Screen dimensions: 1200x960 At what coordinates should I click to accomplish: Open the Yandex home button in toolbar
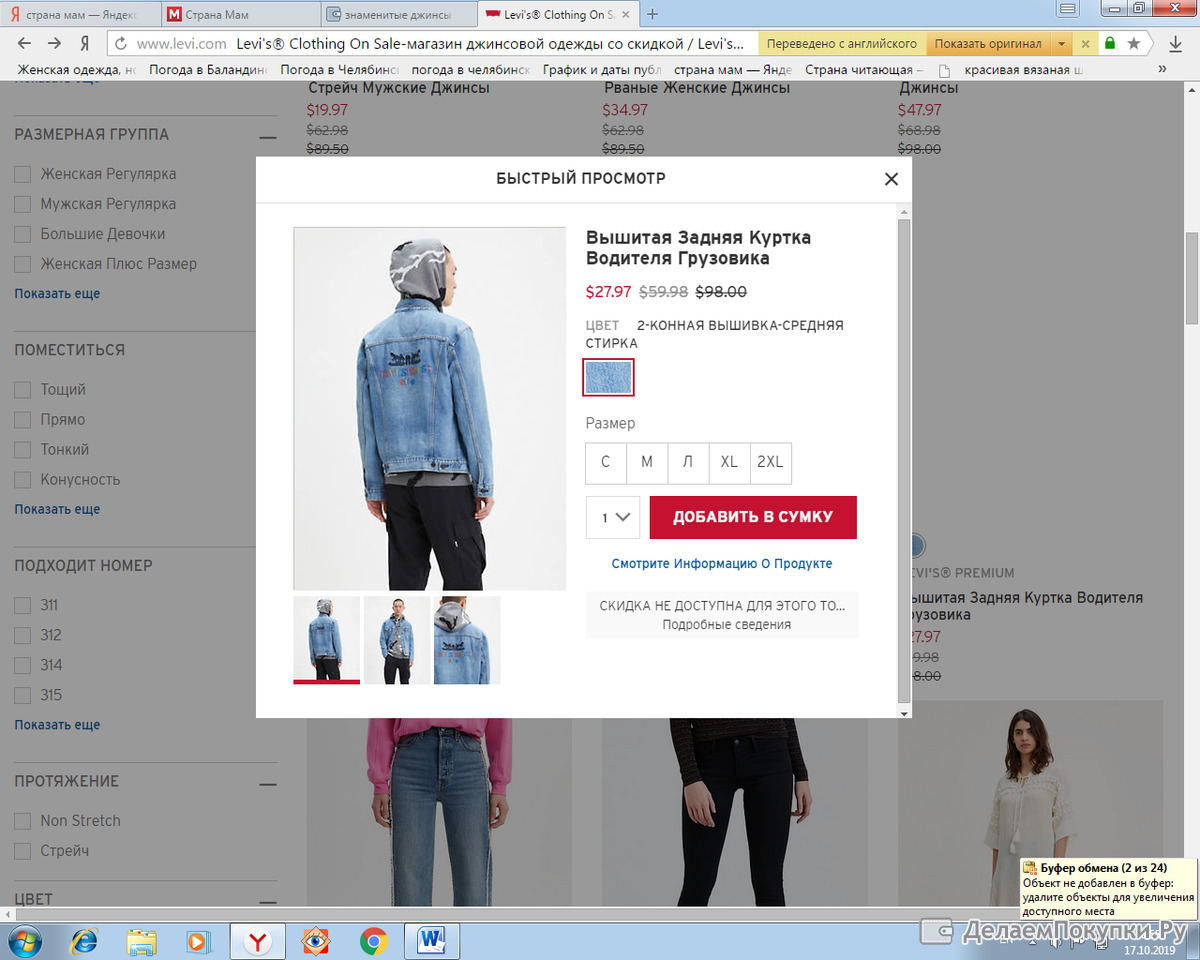tap(85, 44)
